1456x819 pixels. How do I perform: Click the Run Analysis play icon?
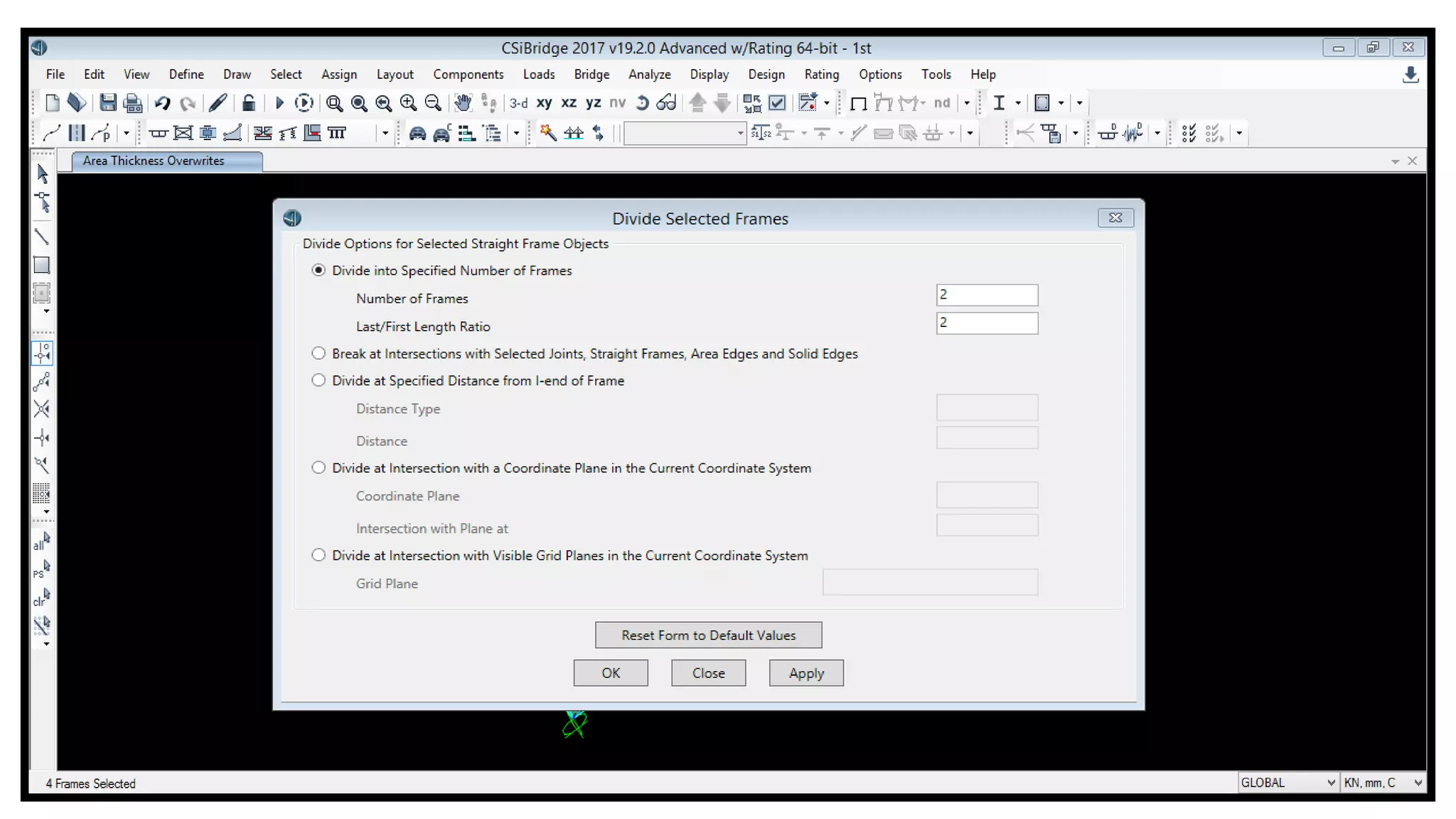tap(279, 103)
